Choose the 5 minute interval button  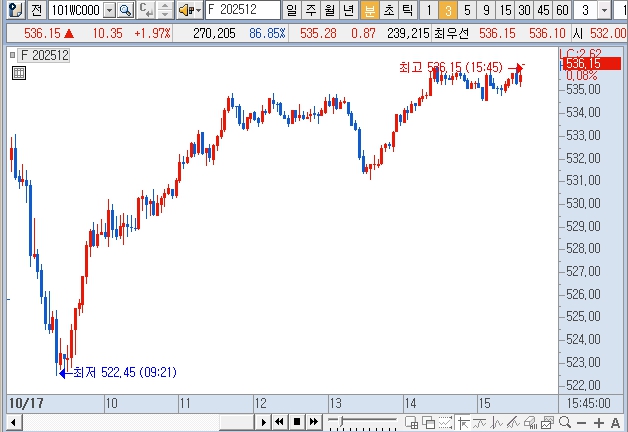[x=467, y=10]
